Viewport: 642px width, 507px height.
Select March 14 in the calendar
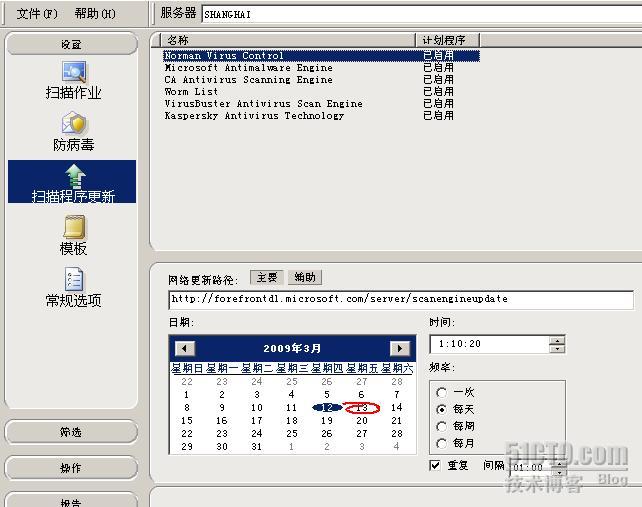pos(396,407)
